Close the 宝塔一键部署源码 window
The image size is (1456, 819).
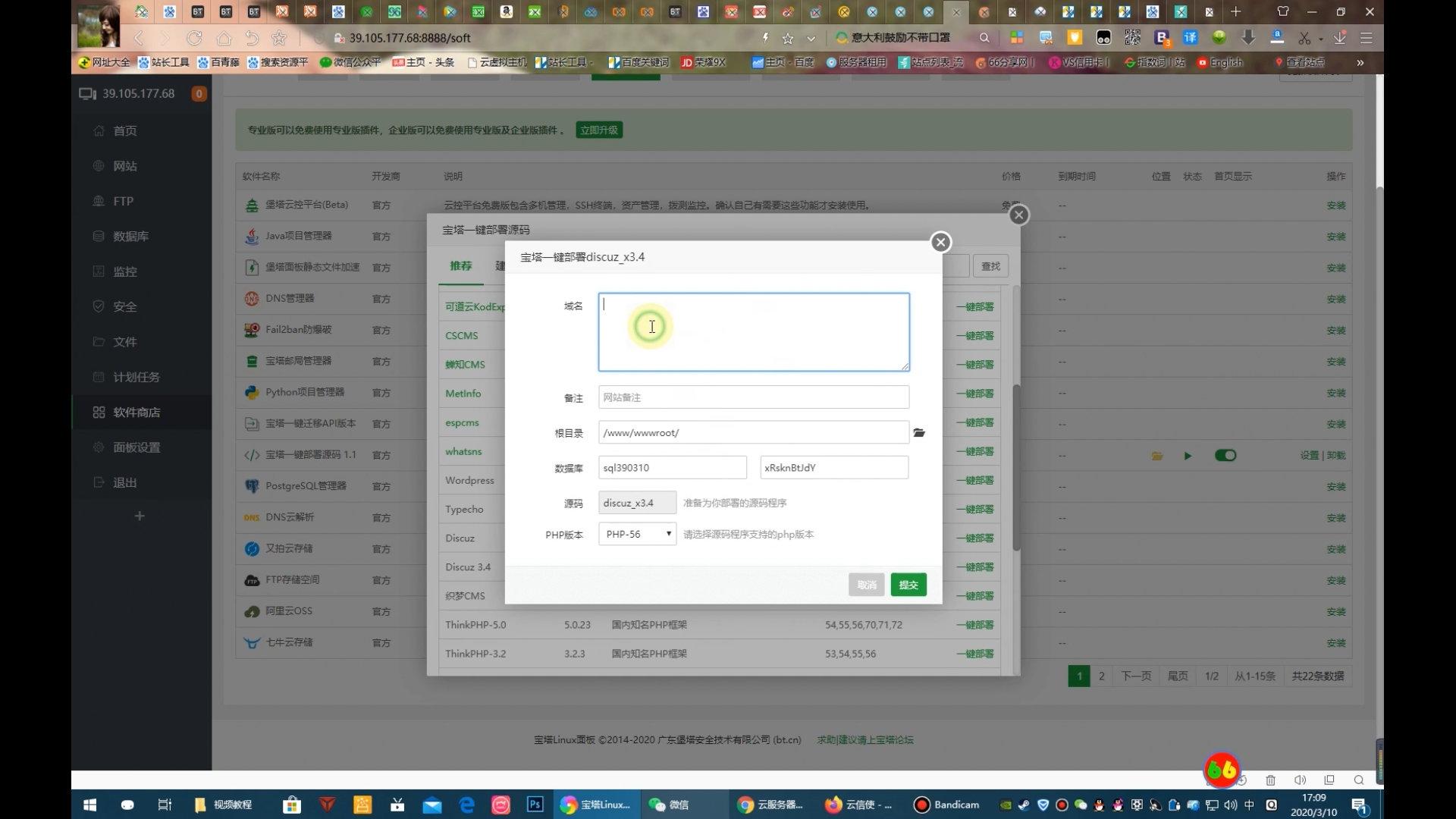coord(1019,215)
